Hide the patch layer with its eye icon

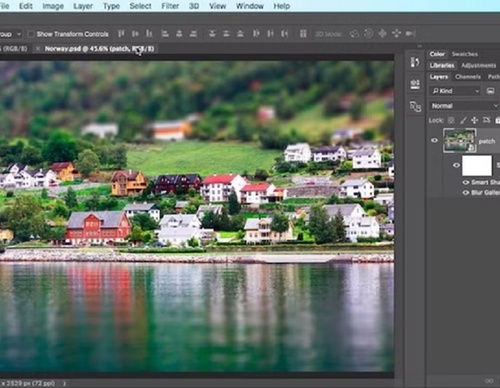[434, 140]
